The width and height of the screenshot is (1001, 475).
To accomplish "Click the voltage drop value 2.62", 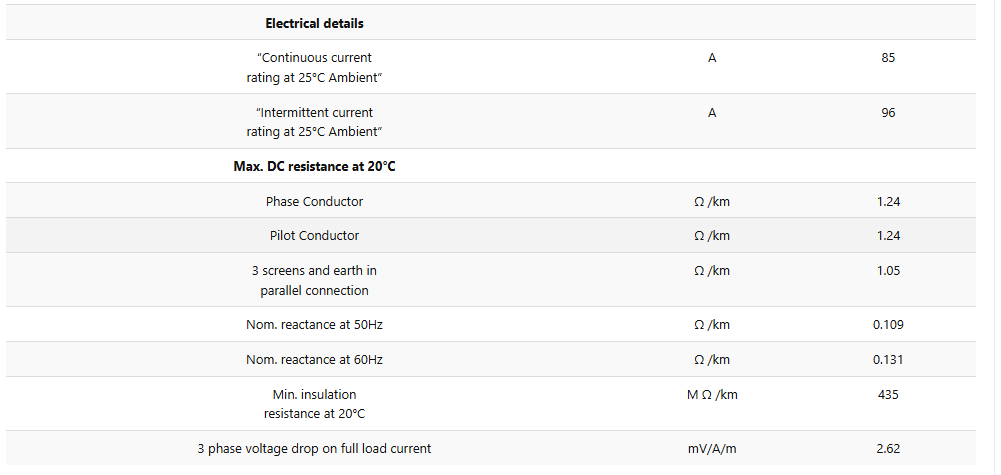I will coord(888,449).
